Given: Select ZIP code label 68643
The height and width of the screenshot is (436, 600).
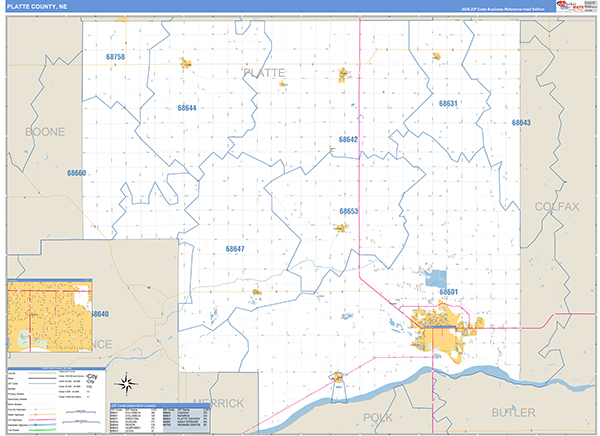Looking at the screenshot, I should [521, 122].
